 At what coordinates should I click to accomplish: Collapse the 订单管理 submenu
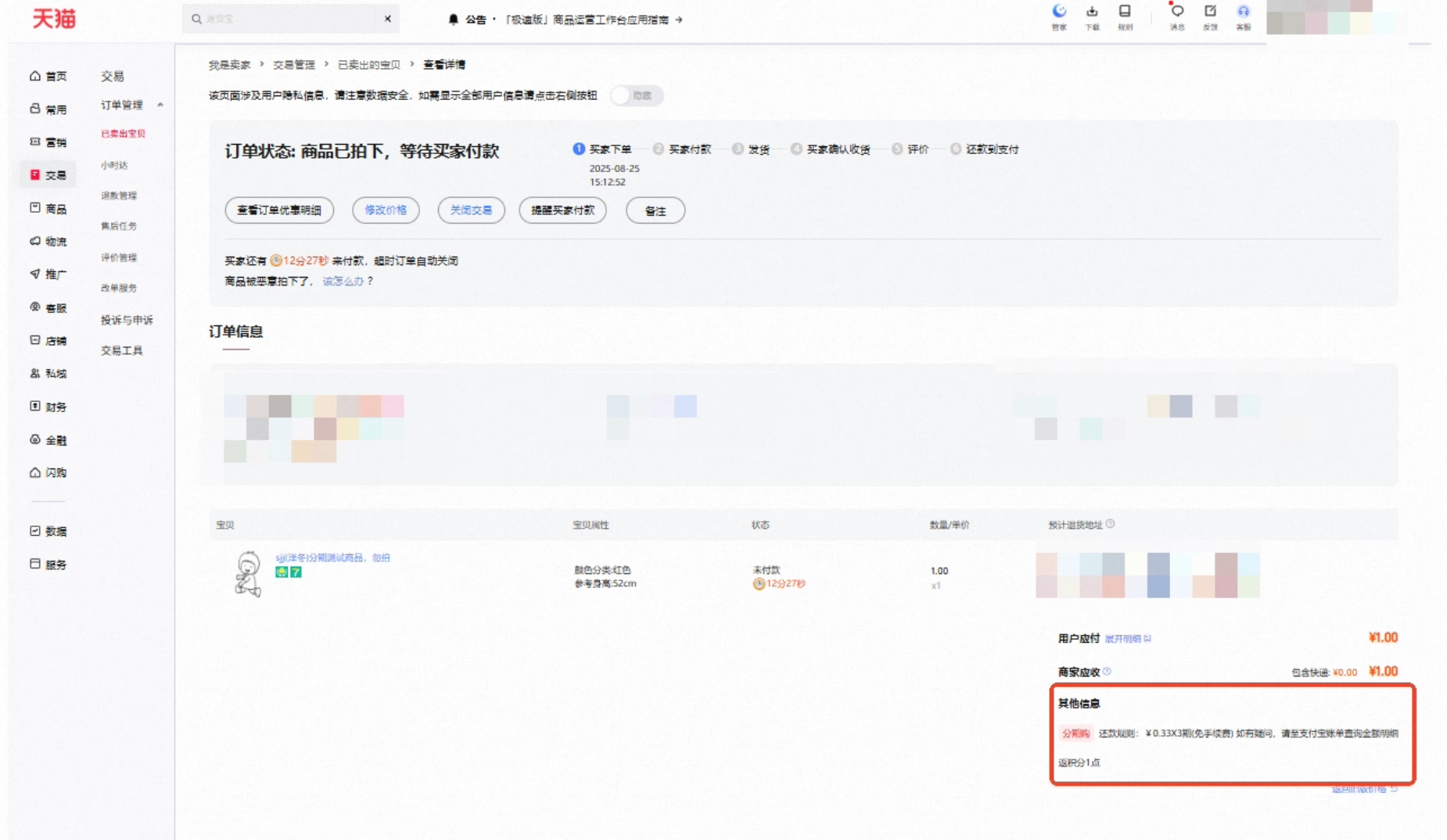pyautogui.click(x=160, y=105)
